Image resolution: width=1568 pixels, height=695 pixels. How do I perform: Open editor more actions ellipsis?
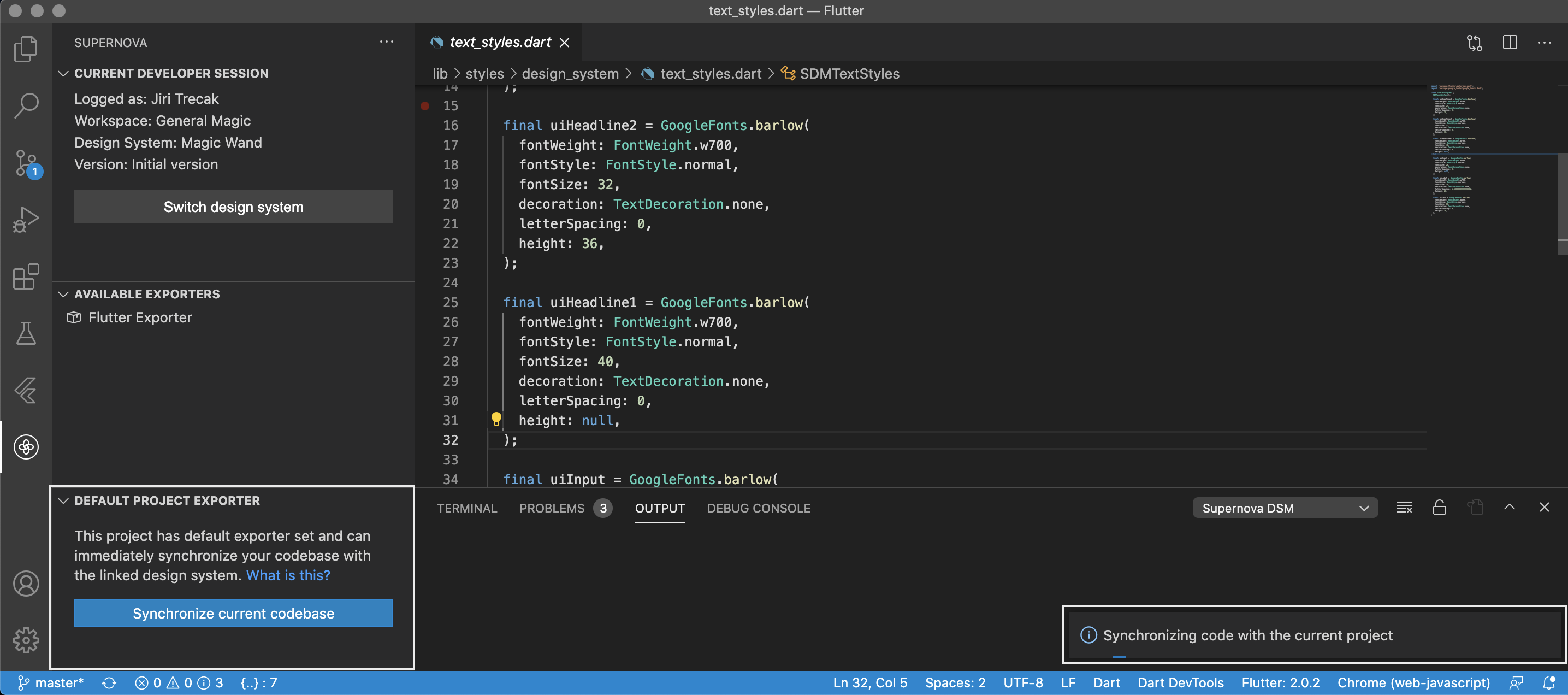tap(1545, 43)
